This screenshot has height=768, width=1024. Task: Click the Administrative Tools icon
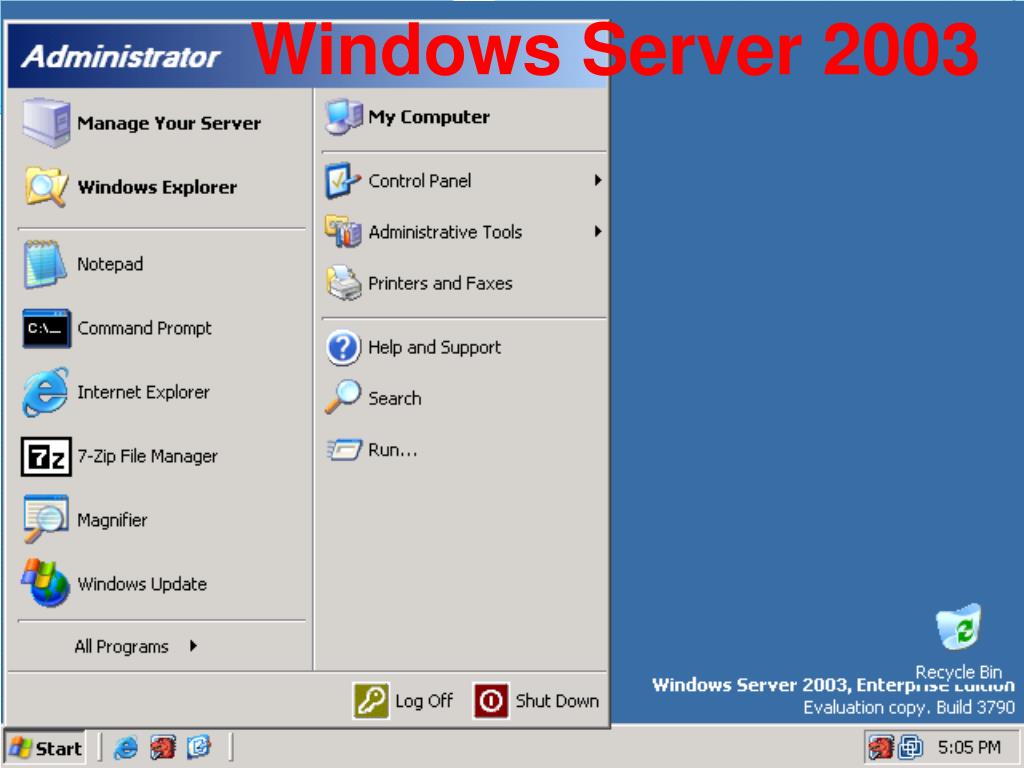point(343,232)
